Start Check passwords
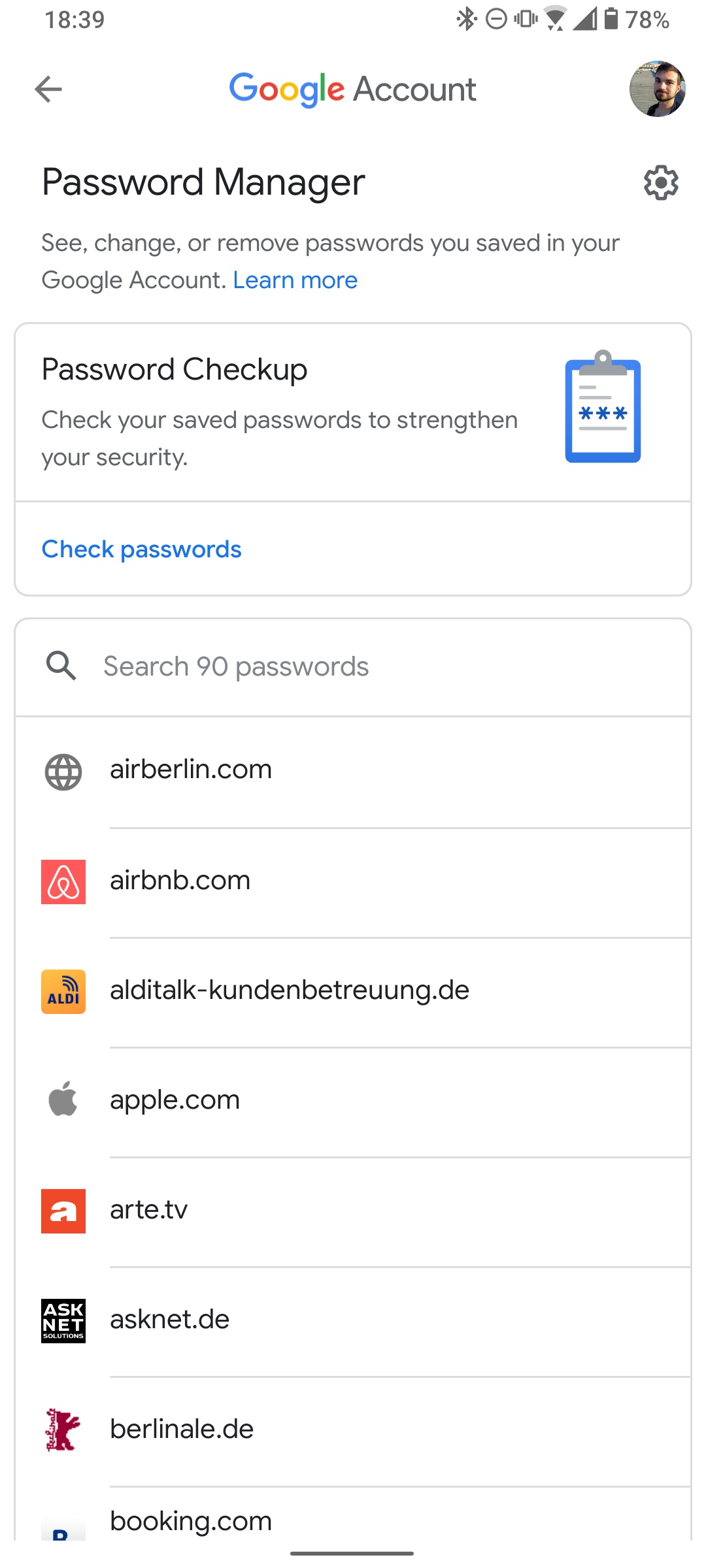This screenshot has height=1568, width=706. (141, 549)
